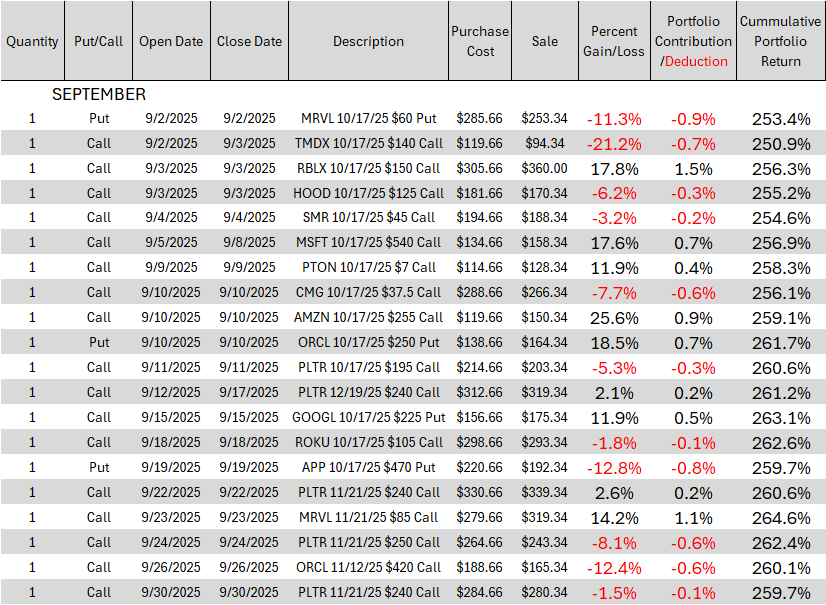
Task: Click the 9/19/2025 open date cell
Action: 171,467
